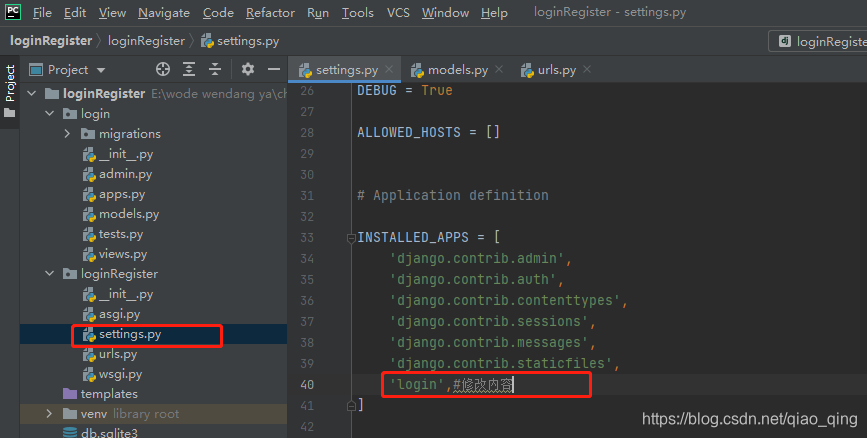867x438 pixels.
Task: Select the login folder in tree
Action: (x=95, y=114)
